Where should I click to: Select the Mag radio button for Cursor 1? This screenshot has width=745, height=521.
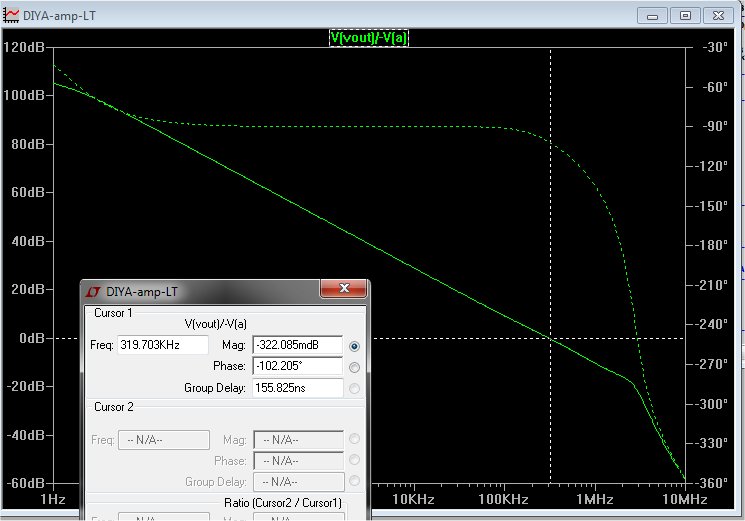click(x=354, y=346)
